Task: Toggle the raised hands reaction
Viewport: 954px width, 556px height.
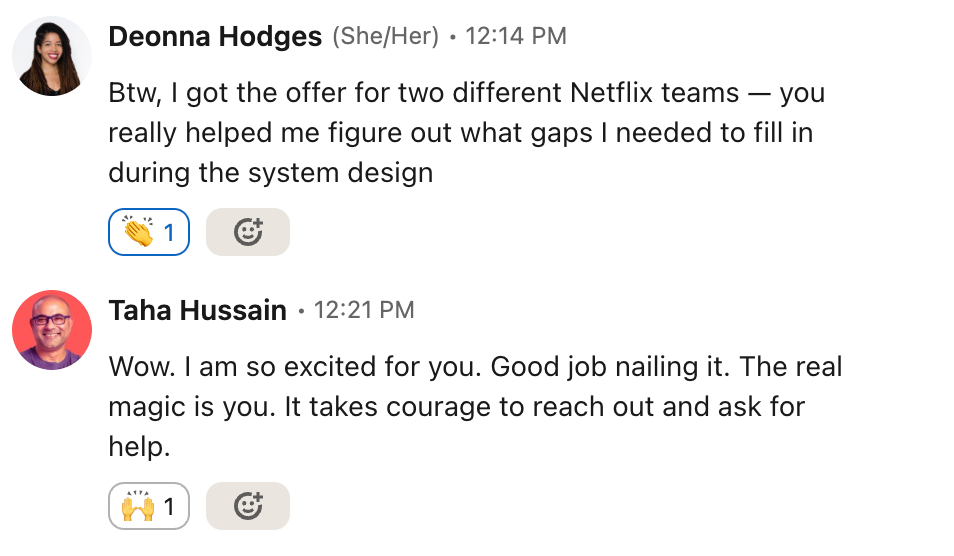Action: (x=149, y=507)
